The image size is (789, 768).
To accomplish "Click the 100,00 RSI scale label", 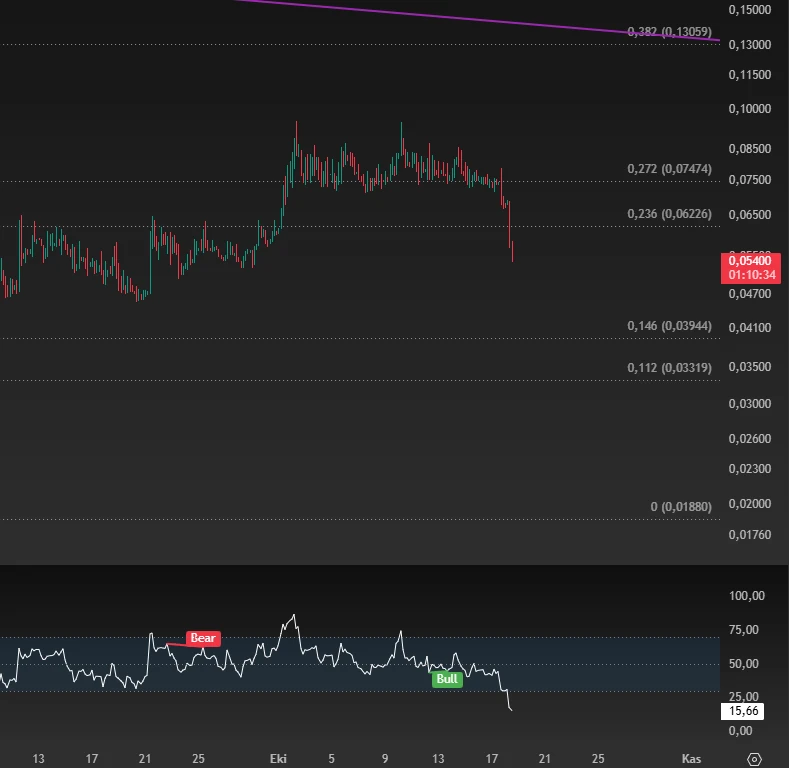I will coord(747,596).
